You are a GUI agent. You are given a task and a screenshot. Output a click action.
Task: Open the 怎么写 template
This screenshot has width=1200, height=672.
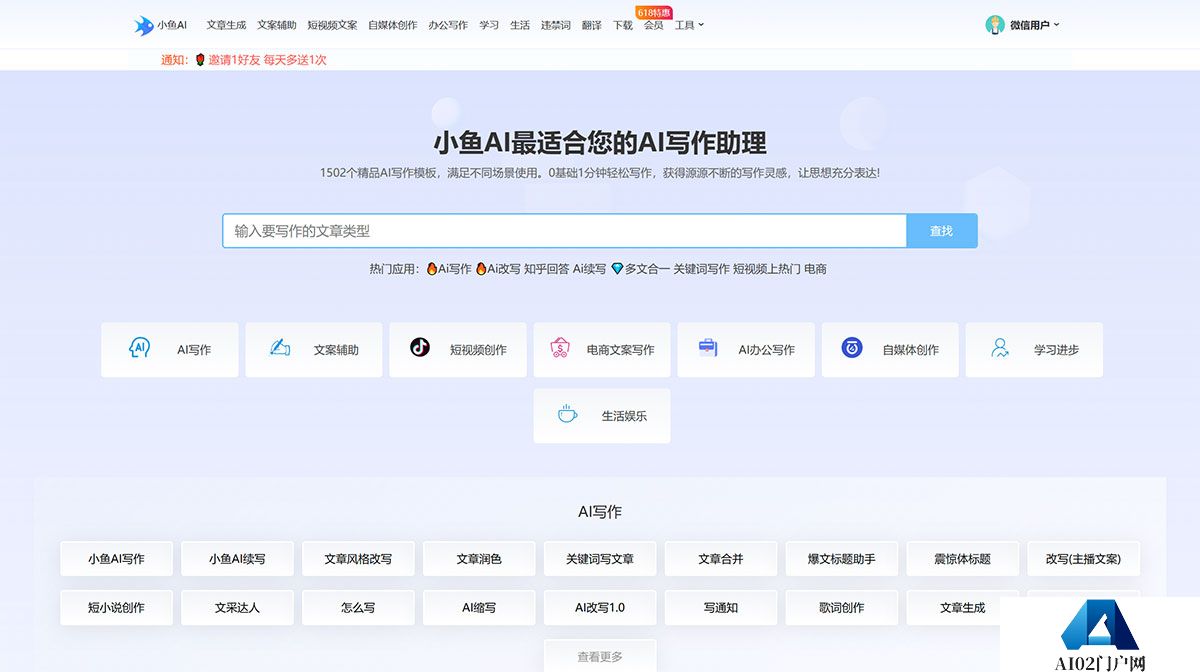coord(358,607)
